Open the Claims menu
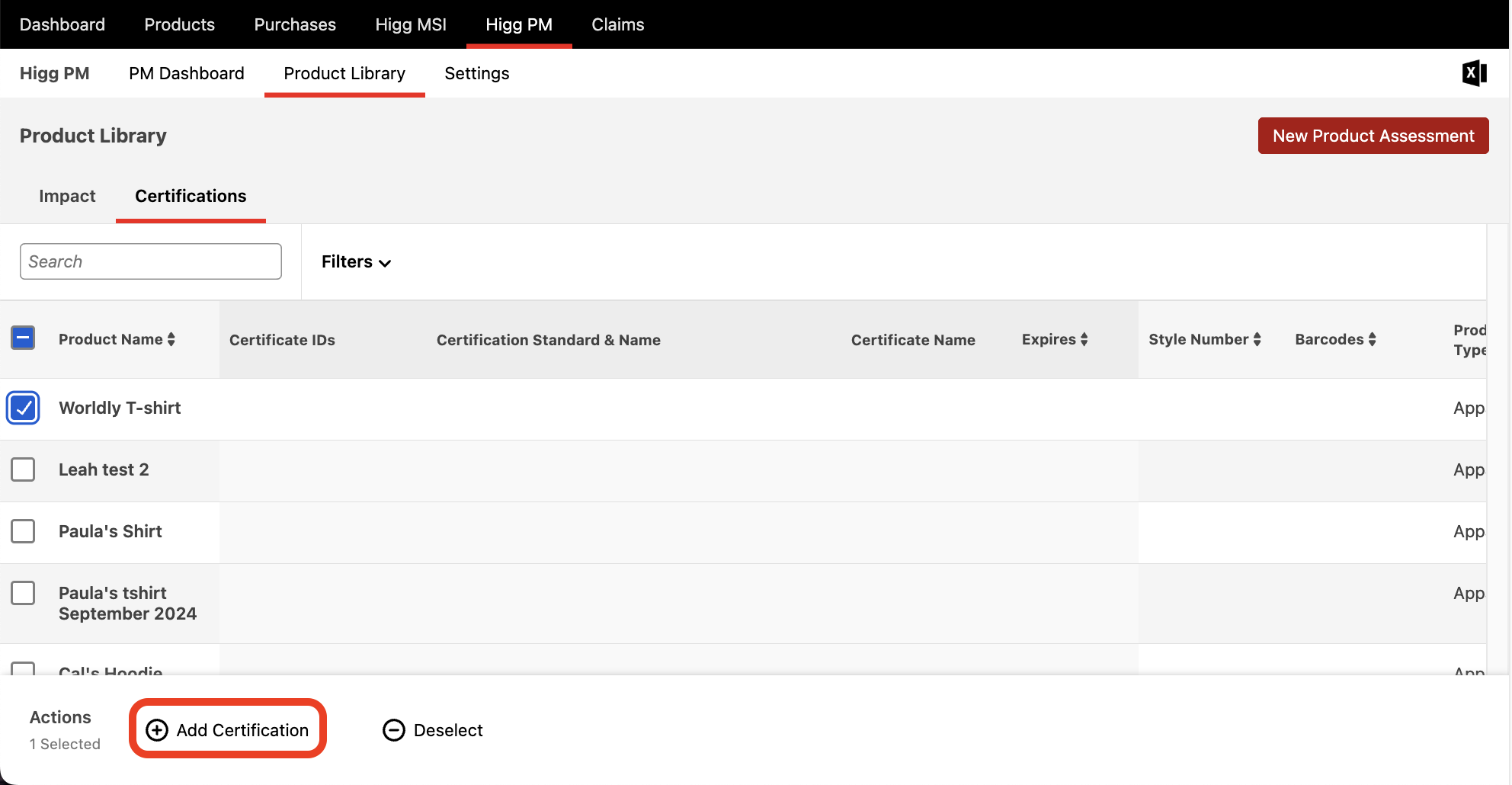 click(618, 24)
